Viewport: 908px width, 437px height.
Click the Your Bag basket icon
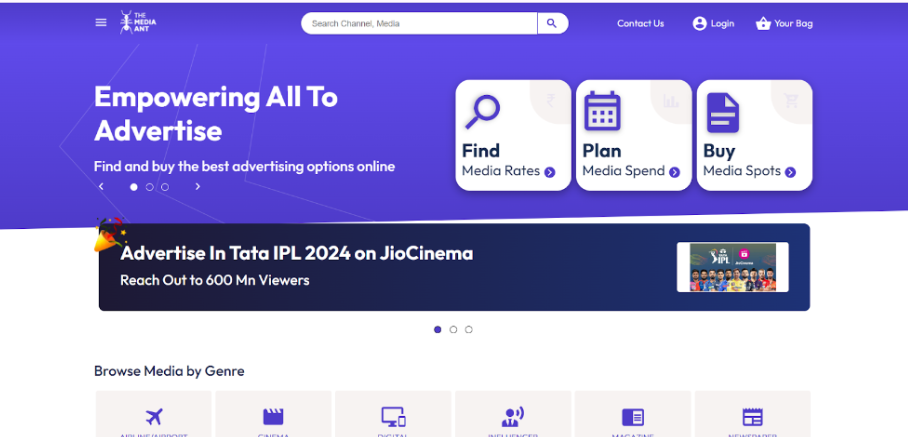pyautogui.click(x=763, y=24)
